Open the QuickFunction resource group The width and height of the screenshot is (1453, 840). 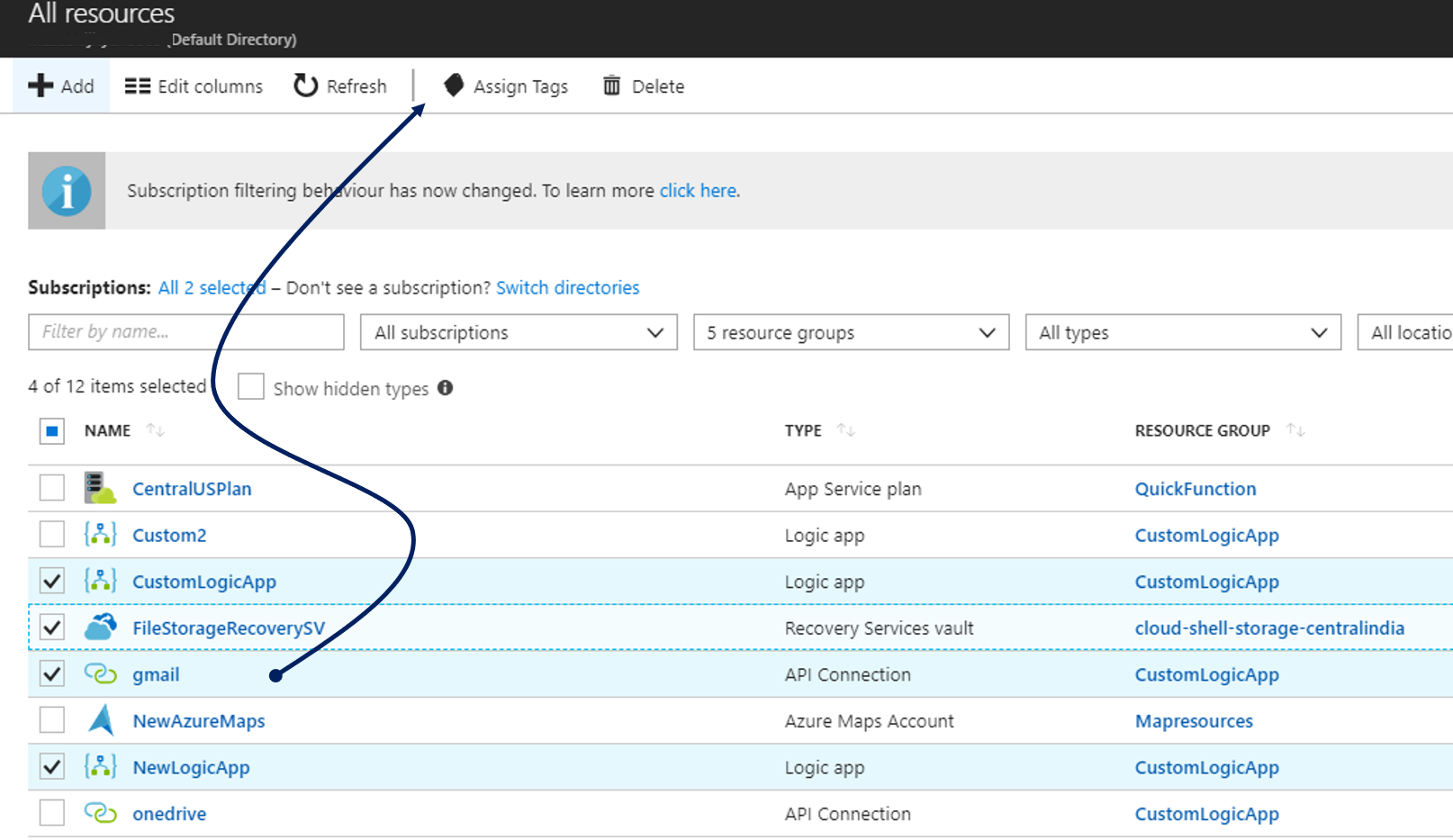pos(1196,489)
